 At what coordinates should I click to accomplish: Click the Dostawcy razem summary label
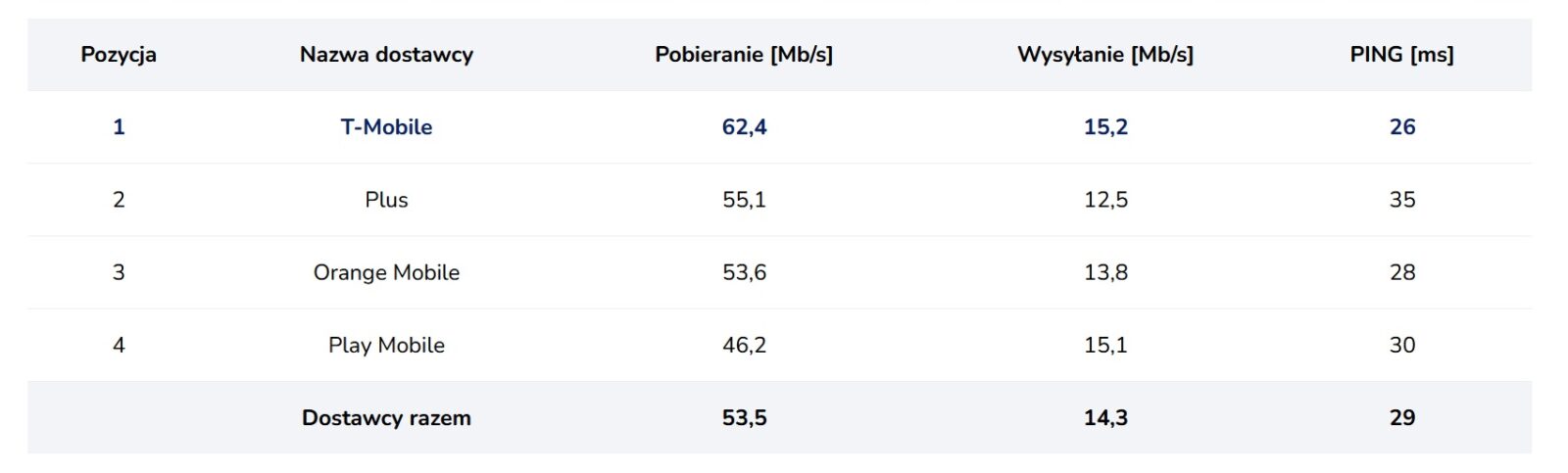click(x=386, y=418)
